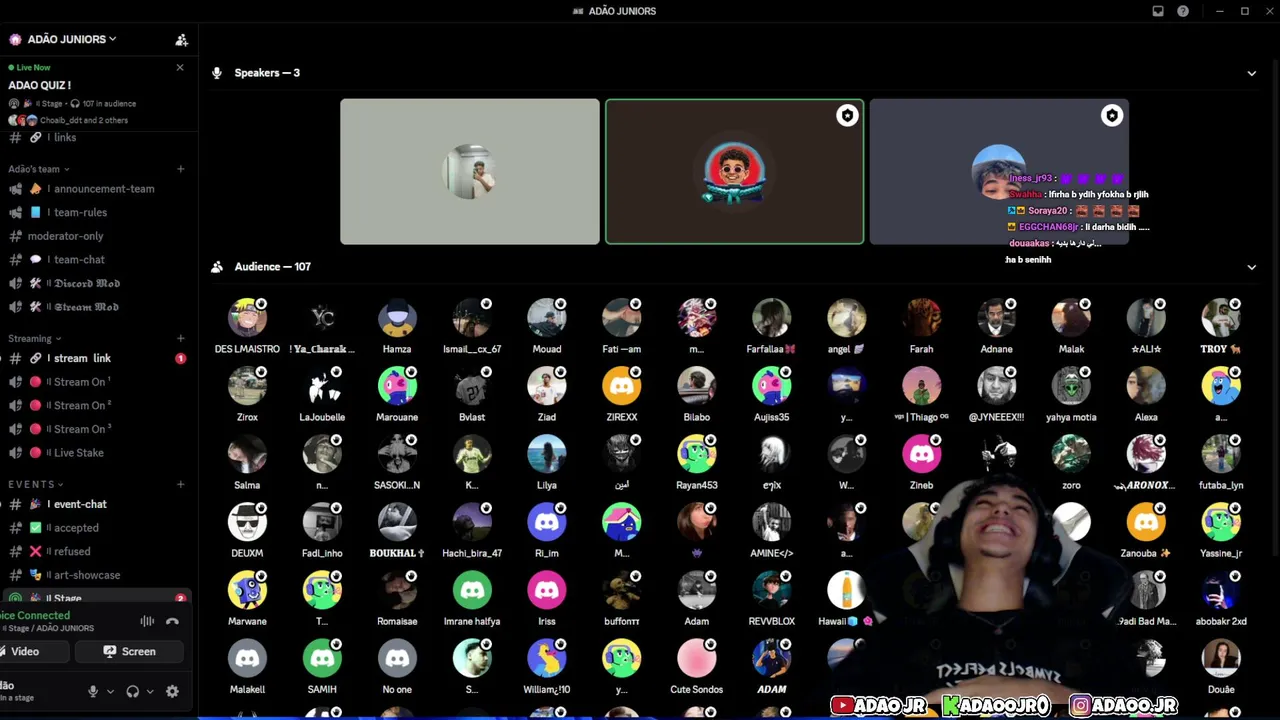The image size is (1280, 720).
Task: Open User Settings gear icon
Action: pos(172,691)
